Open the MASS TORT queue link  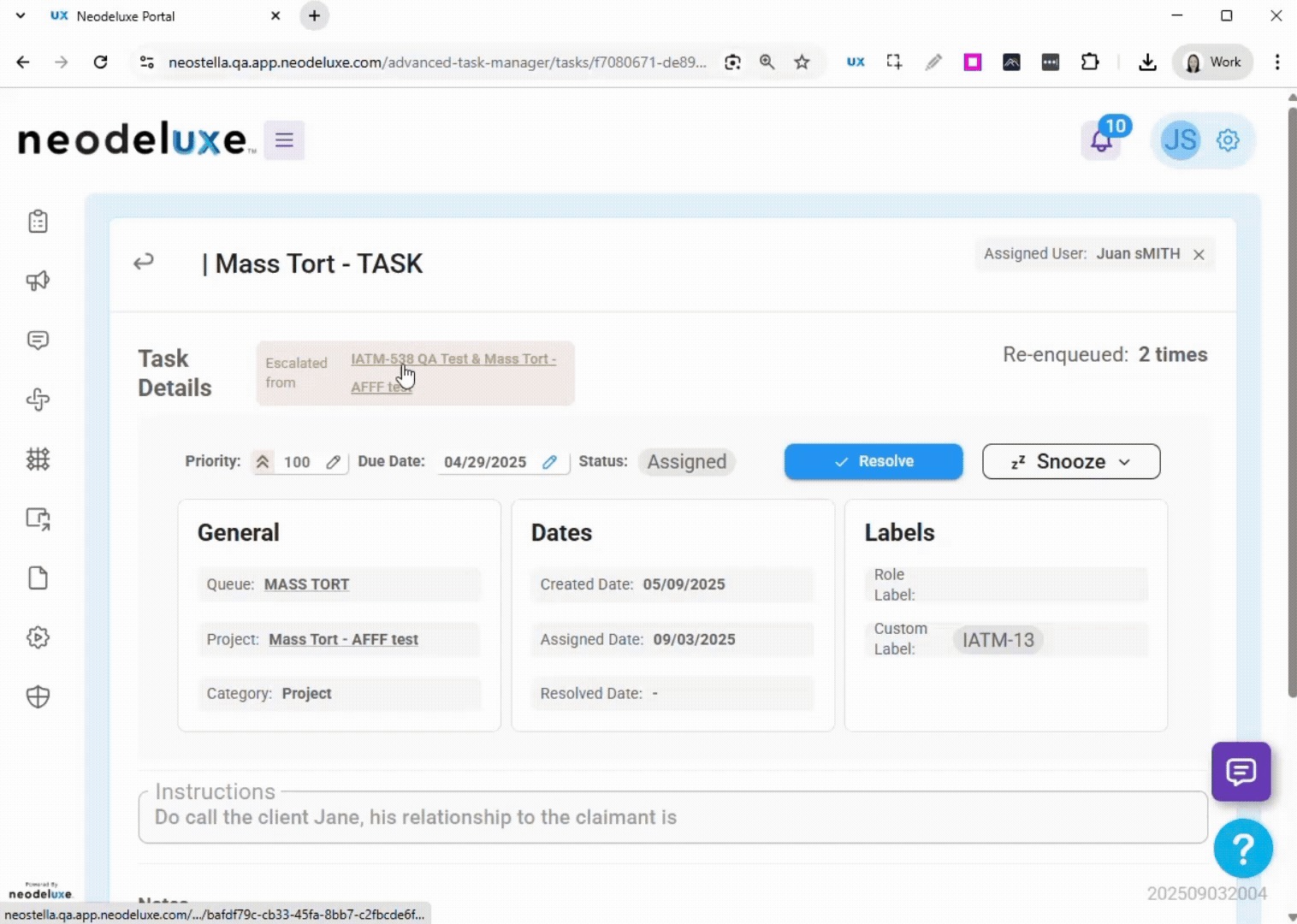click(x=306, y=584)
